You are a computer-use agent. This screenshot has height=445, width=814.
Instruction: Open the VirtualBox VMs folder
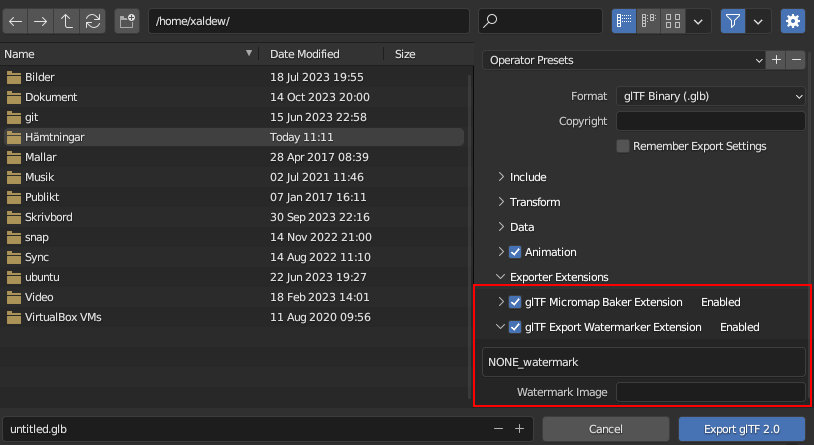pos(234,317)
